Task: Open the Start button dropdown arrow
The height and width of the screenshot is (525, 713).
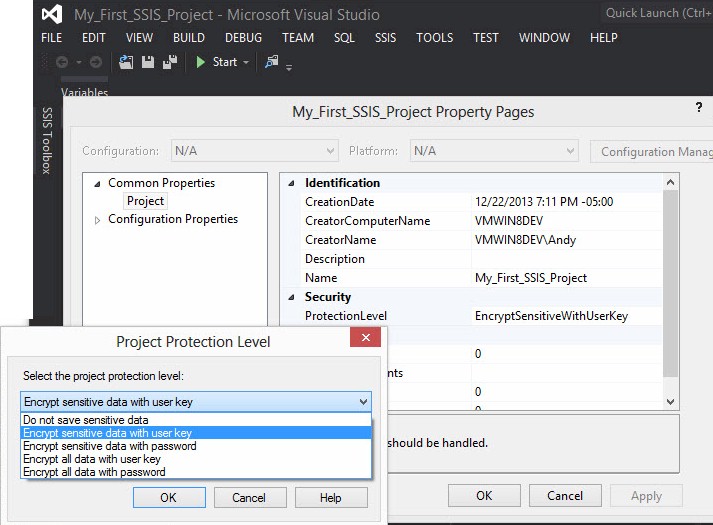Action: tap(246, 62)
